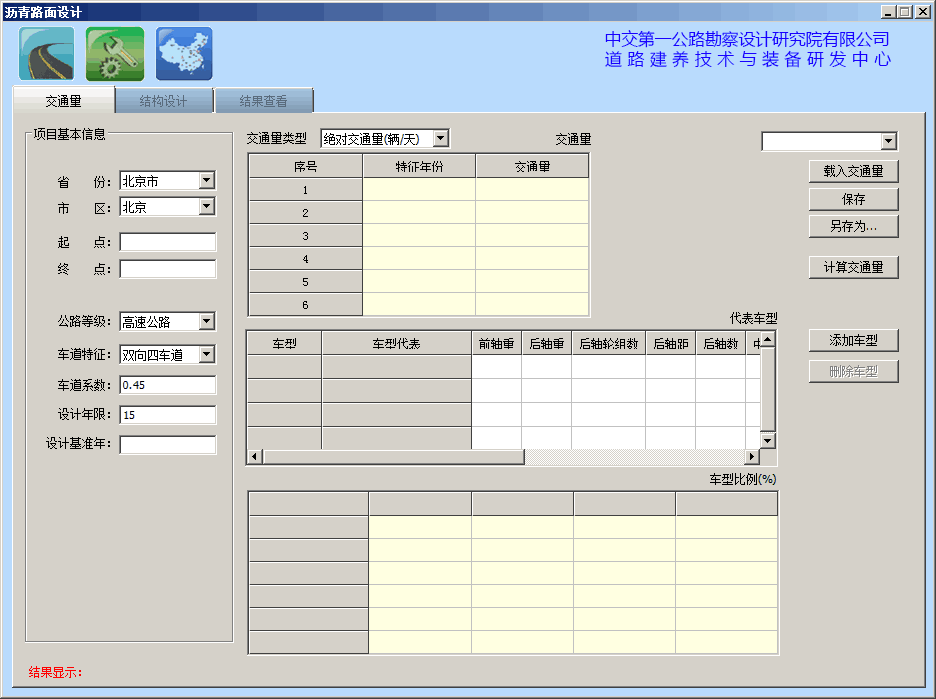Click the 车道系数 field showing 0.45
The image size is (936, 699).
pos(167,385)
